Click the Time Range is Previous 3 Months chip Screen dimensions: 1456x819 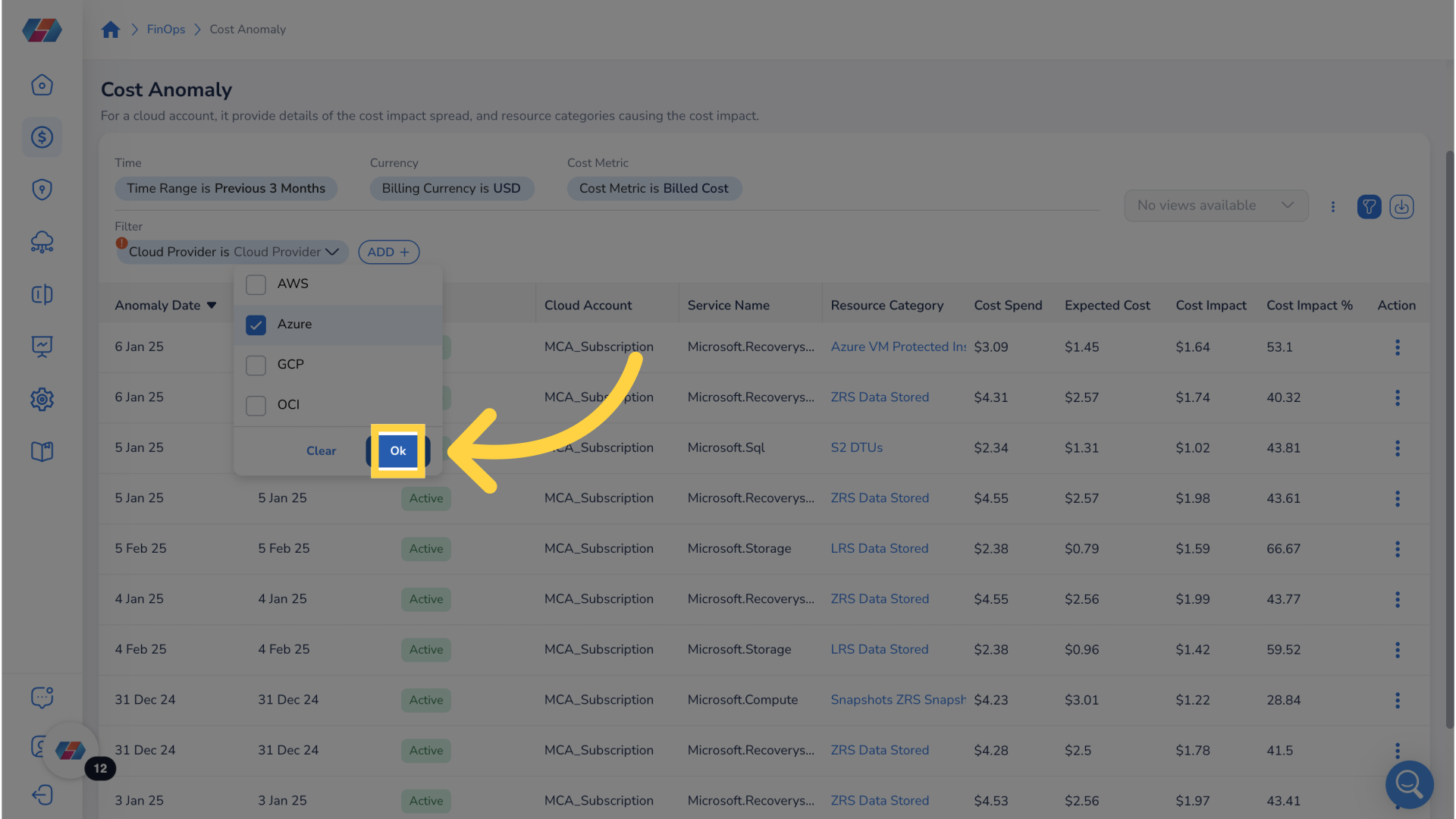pos(226,188)
